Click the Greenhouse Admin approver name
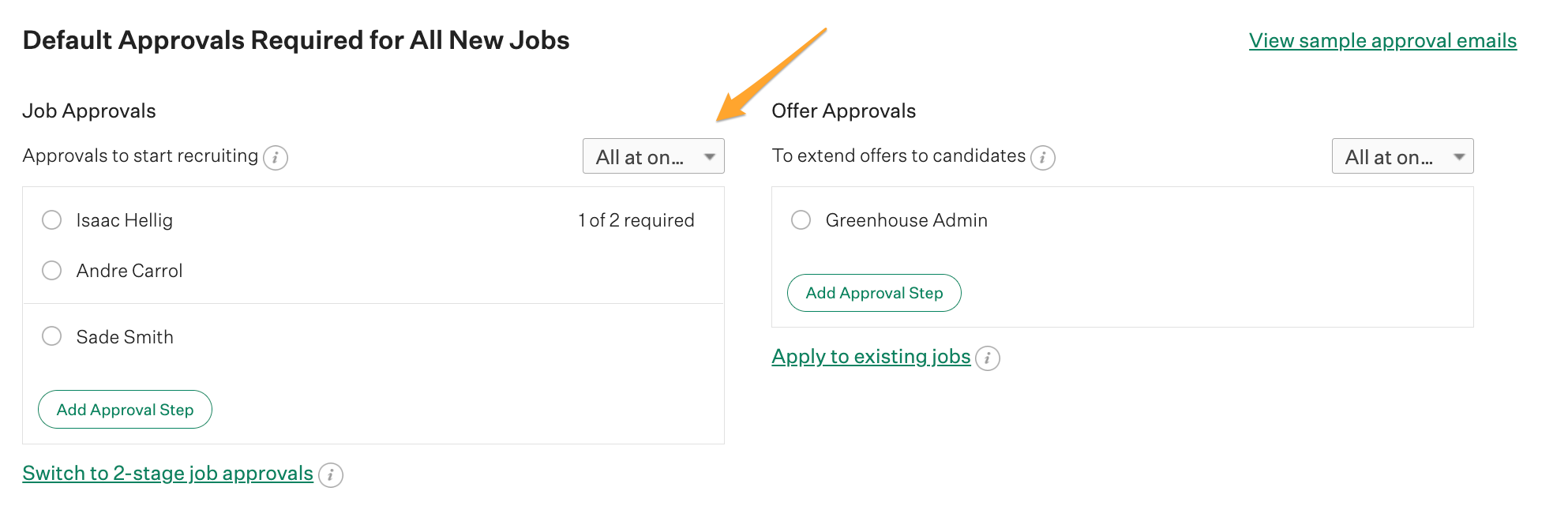 (906, 221)
